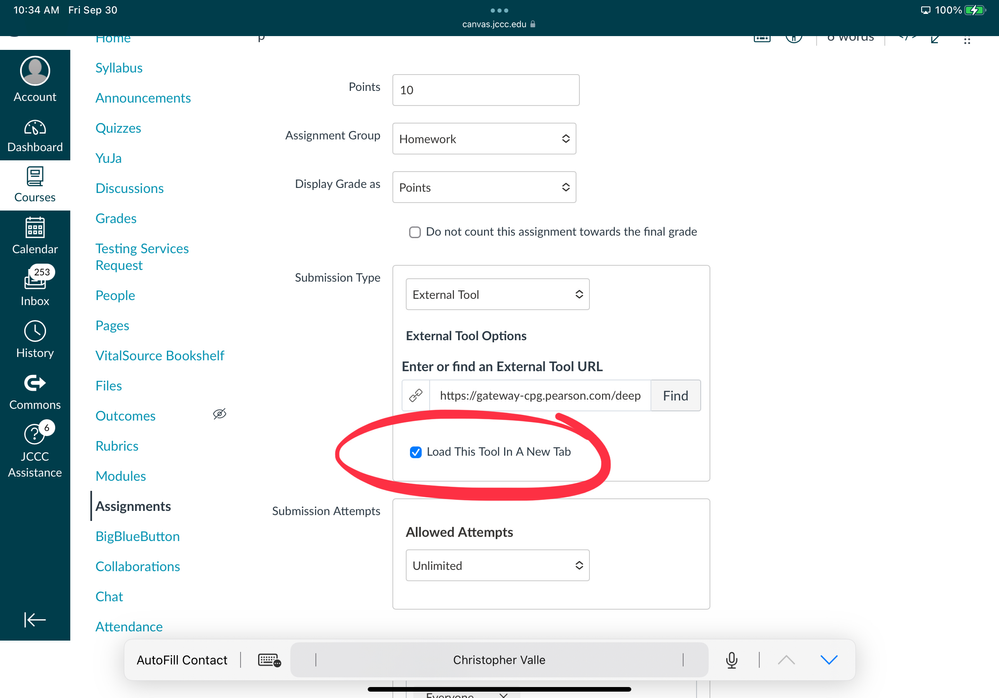
Task: Toggle Outcomes visibility eye icon
Action: click(219, 414)
